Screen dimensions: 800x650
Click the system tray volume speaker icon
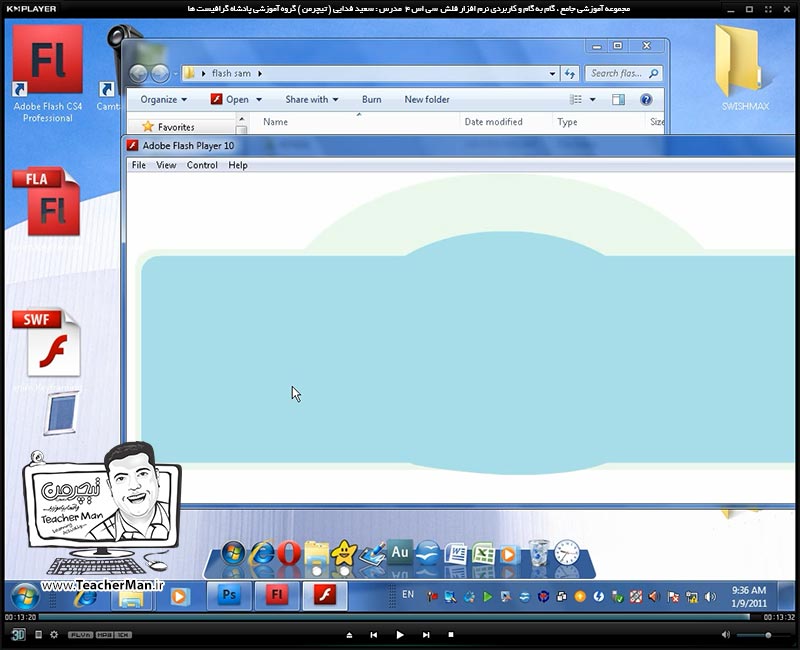[x=710, y=596]
